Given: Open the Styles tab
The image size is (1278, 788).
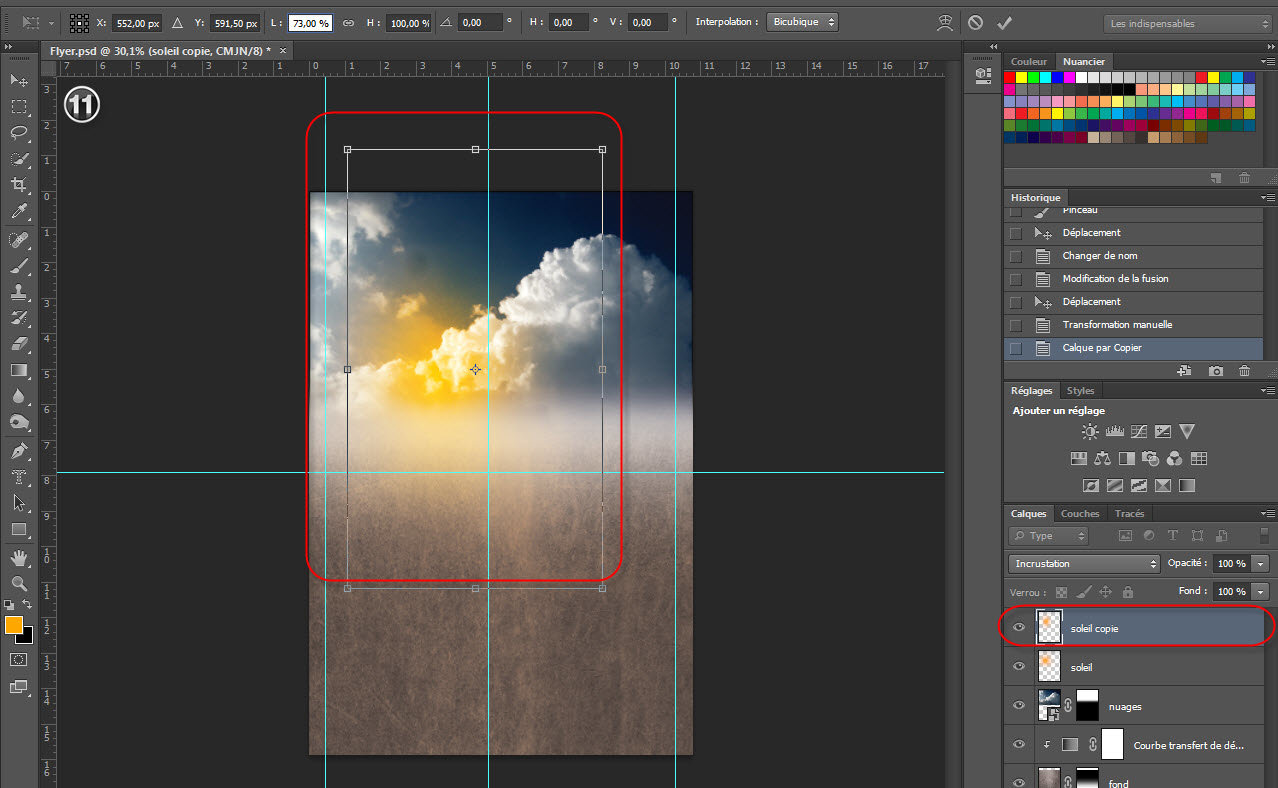Looking at the screenshot, I should click(1080, 391).
